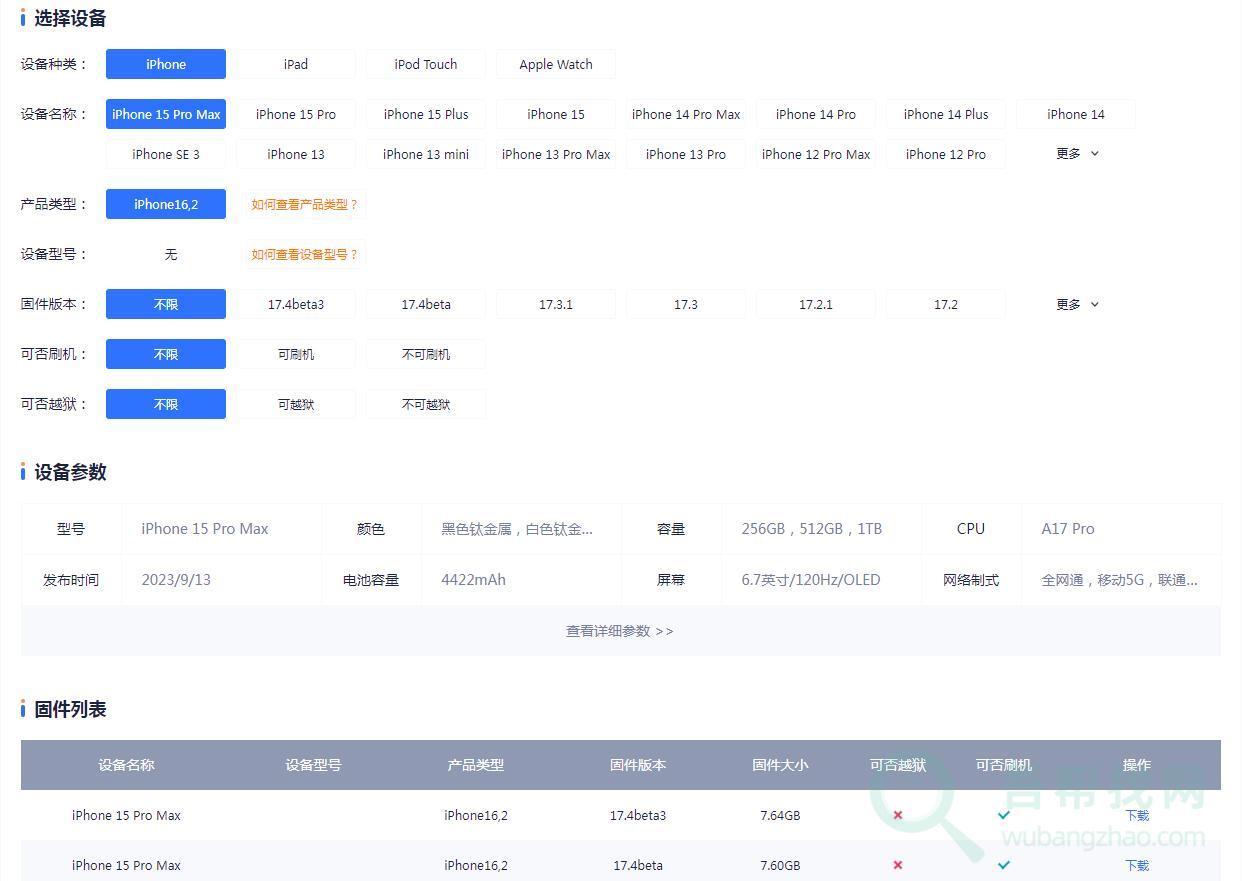
Task: Open the 如何查看设备型号 help link
Action: click(304, 254)
